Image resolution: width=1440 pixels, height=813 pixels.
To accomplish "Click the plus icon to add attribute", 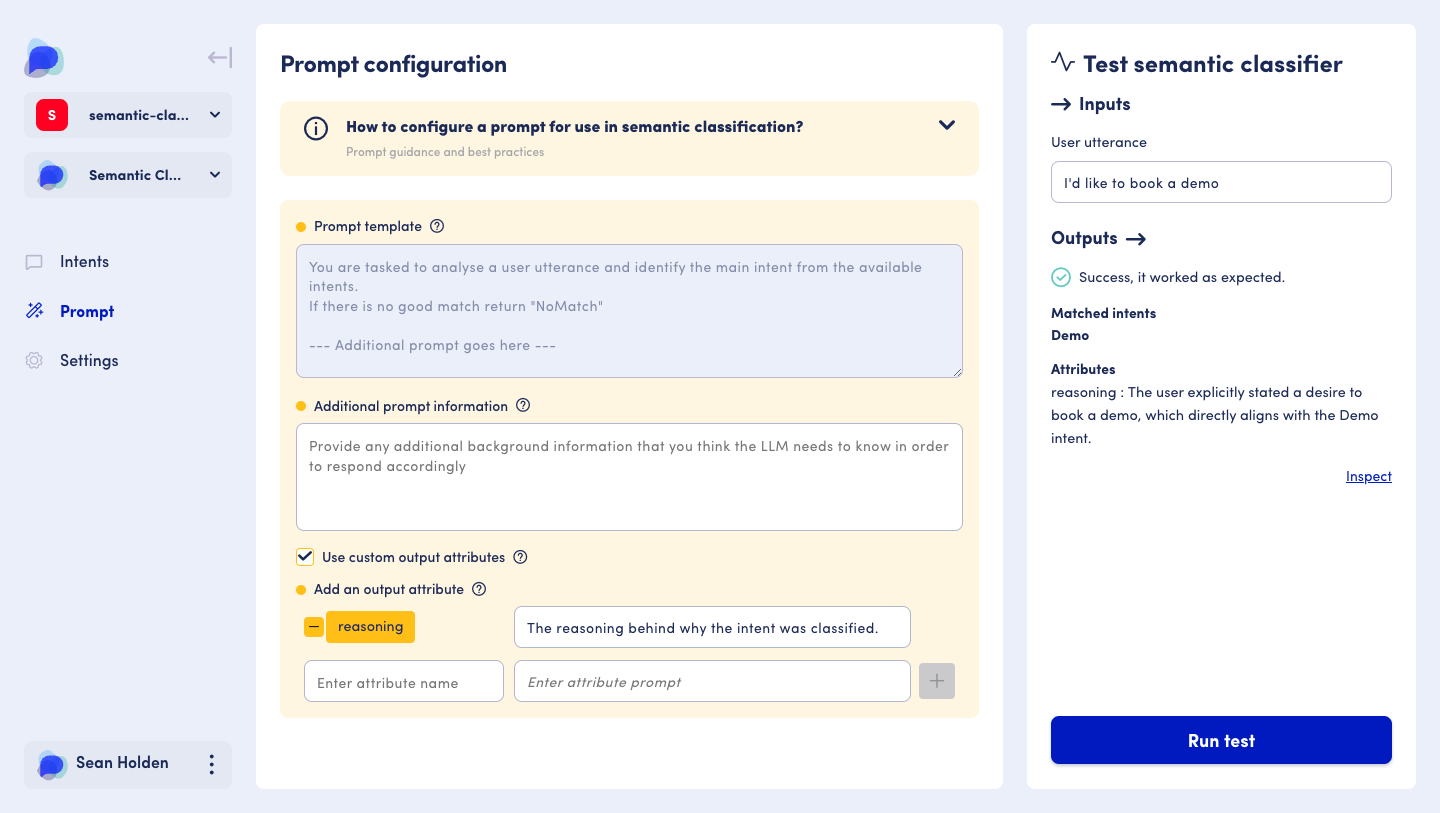I will pyautogui.click(x=937, y=681).
